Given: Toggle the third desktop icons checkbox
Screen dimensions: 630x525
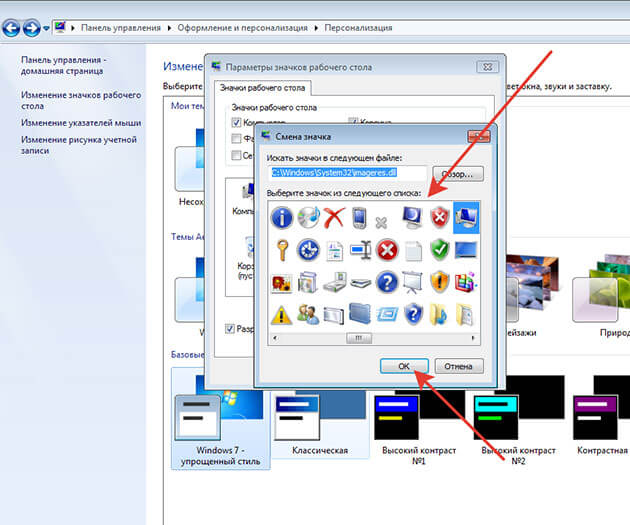Looking at the screenshot, I should coord(236,155).
